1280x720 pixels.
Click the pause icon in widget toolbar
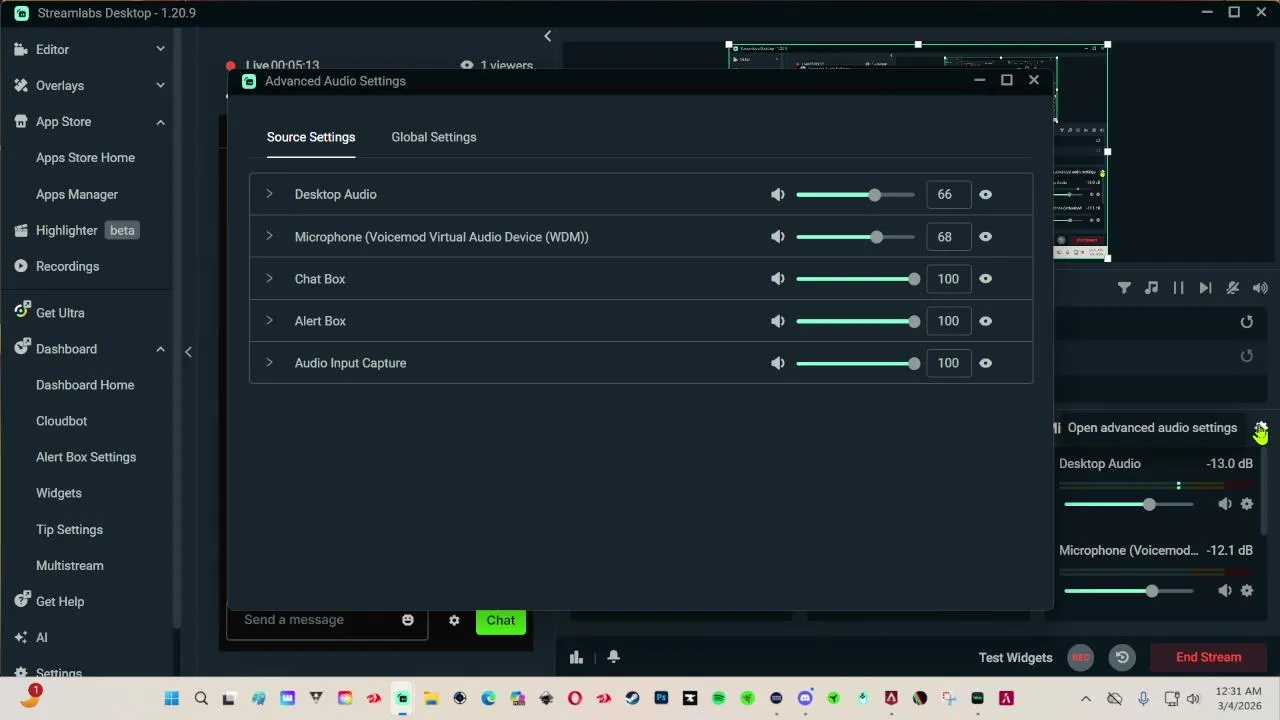(x=1178, y=288)
